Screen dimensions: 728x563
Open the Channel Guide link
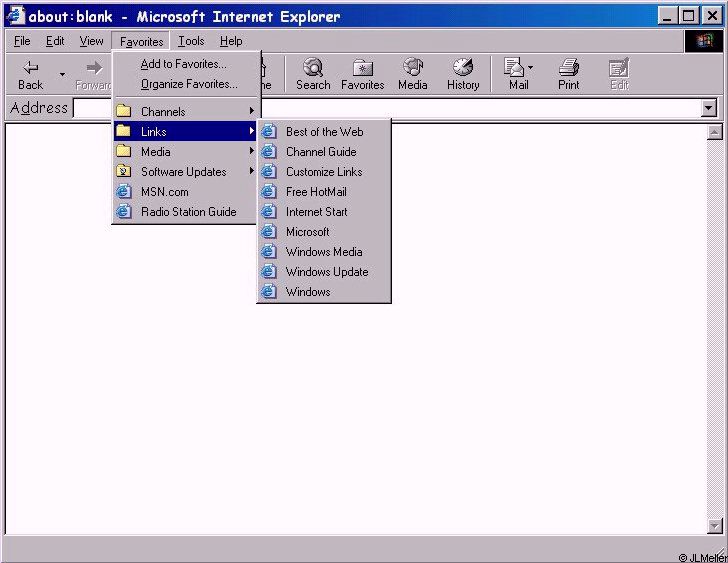[324, 152]
